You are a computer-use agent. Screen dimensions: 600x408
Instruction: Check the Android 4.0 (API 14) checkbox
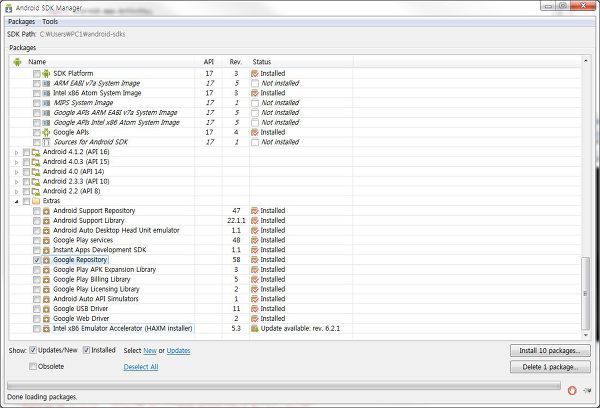pos(26,172)
